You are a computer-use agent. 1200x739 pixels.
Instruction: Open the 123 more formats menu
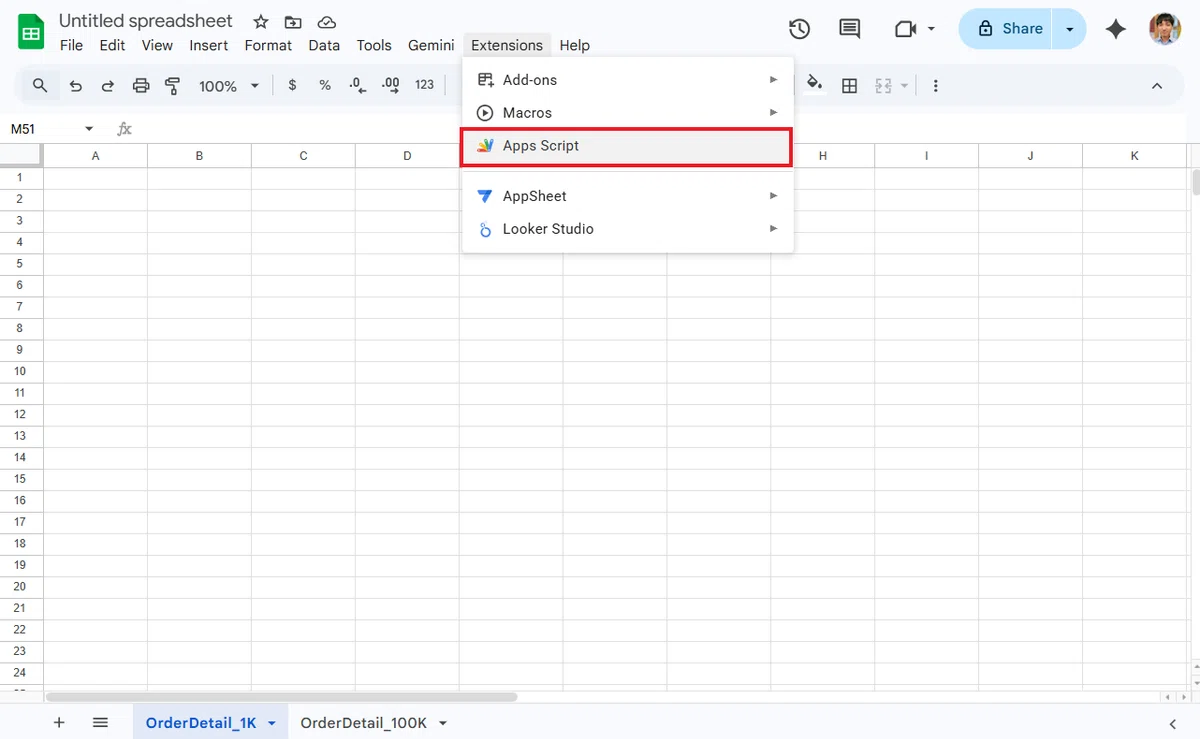point(425,86)
